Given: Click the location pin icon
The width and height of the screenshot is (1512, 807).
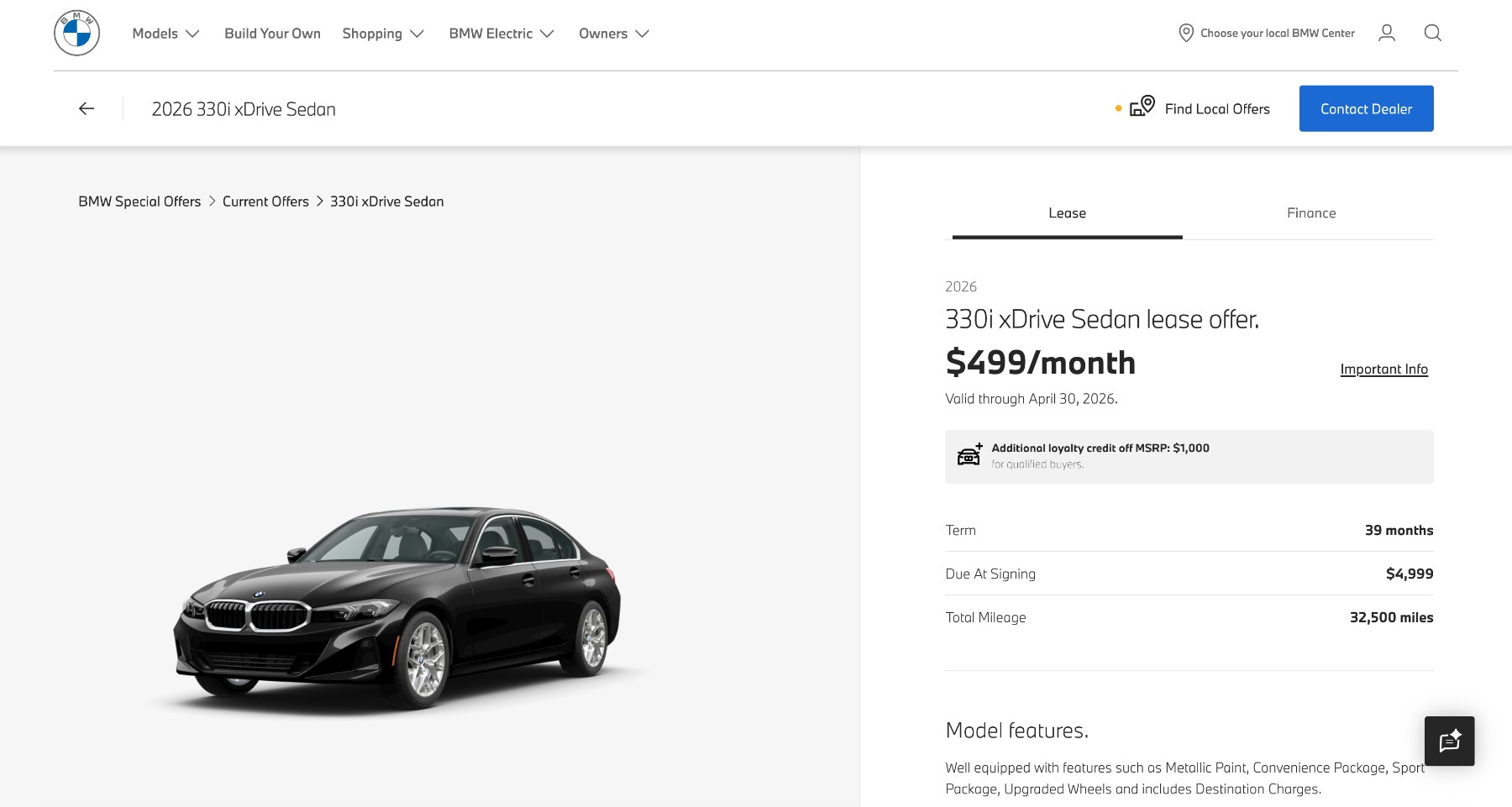Looking at the screenshot, I should coord(1186,34).
